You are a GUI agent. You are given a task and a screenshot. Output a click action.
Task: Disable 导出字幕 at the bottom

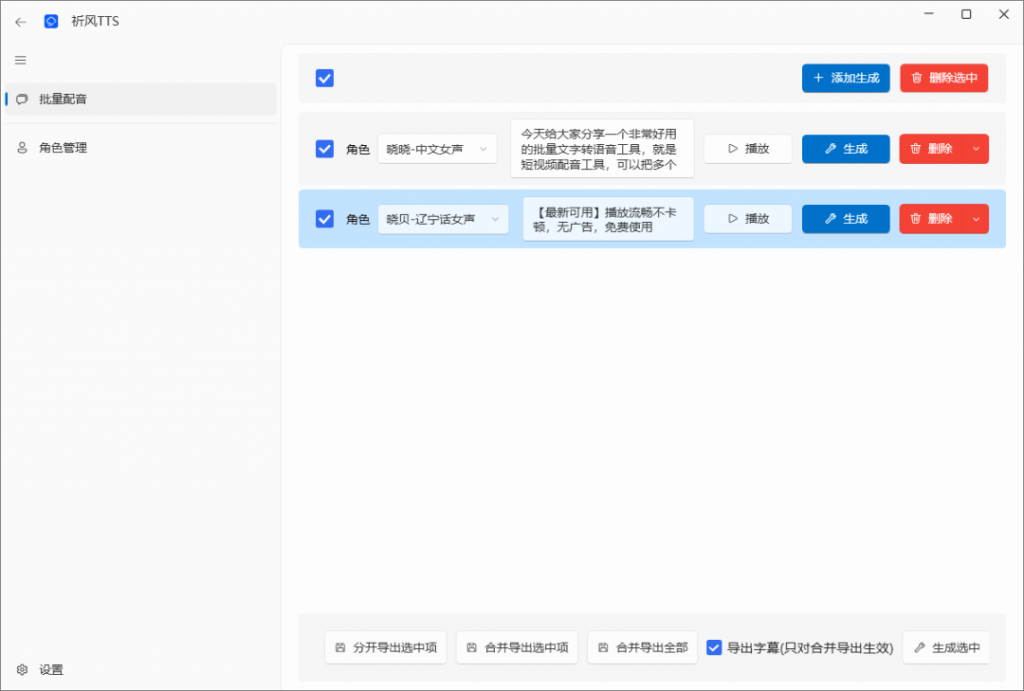pos(714,647)
